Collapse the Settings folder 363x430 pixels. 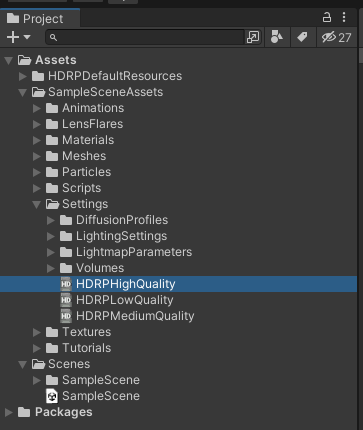pyautogui.click(x=37, y=204)
